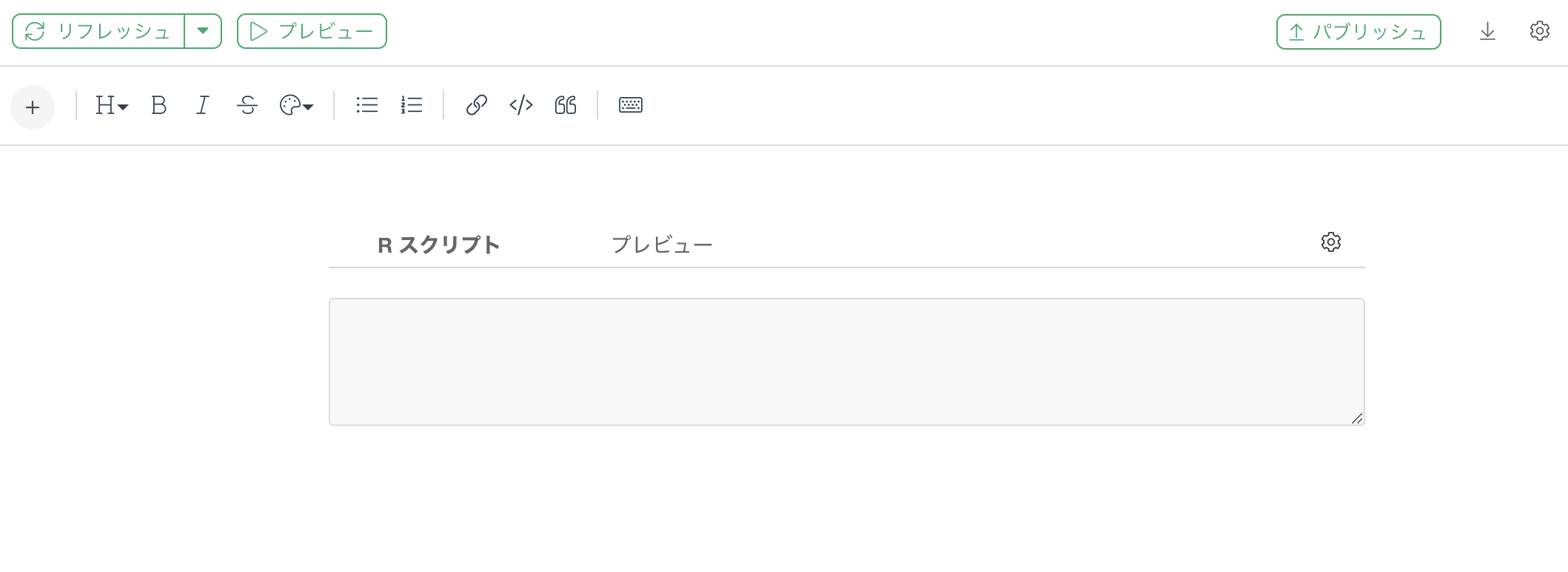Switch to the プレビュー tab in editor

662,245
